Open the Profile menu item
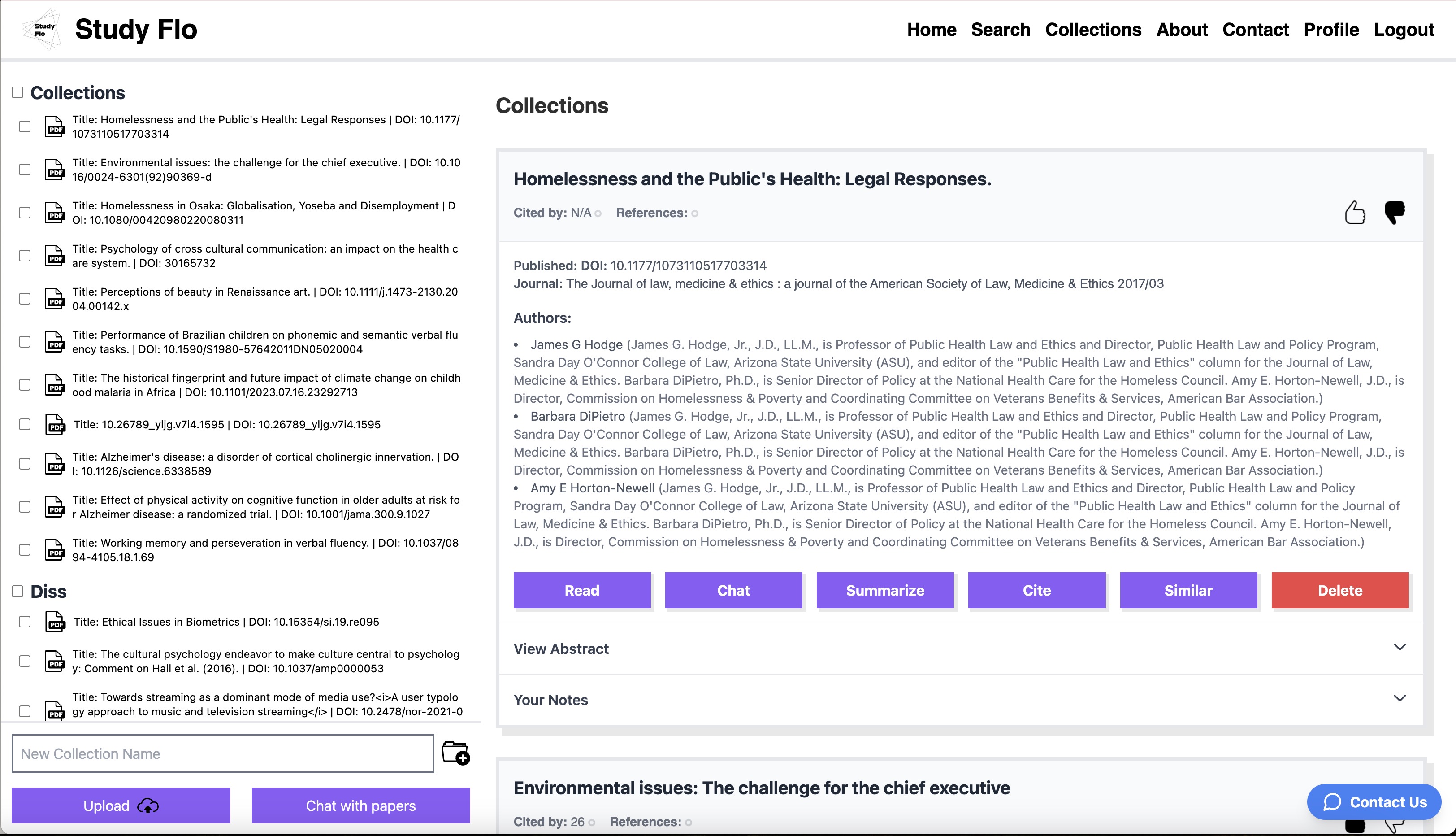The height and width of the screenshot is (836, 1456). pos(1331,30)
